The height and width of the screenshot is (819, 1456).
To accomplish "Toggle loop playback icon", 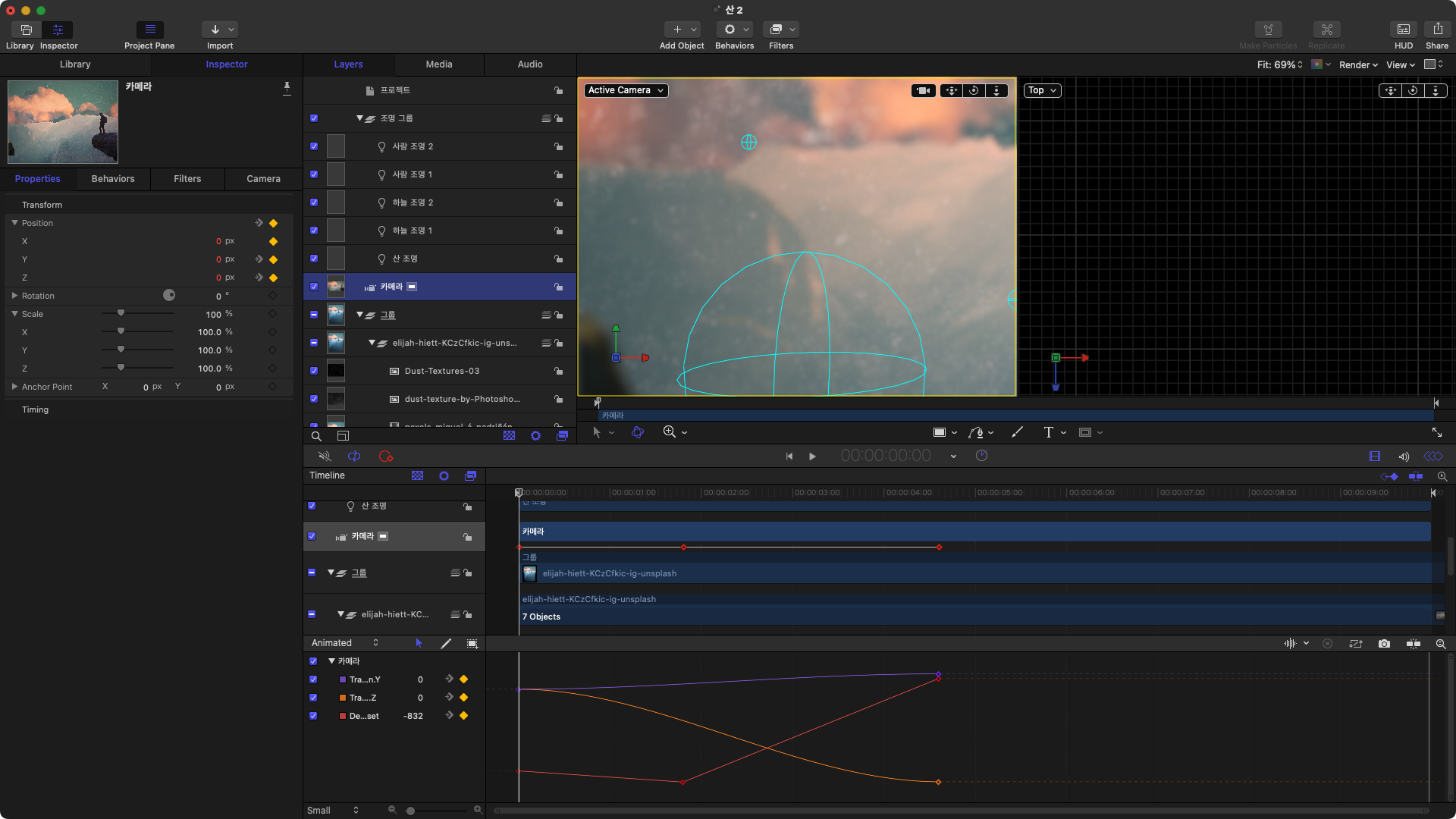I will (354, 457).
